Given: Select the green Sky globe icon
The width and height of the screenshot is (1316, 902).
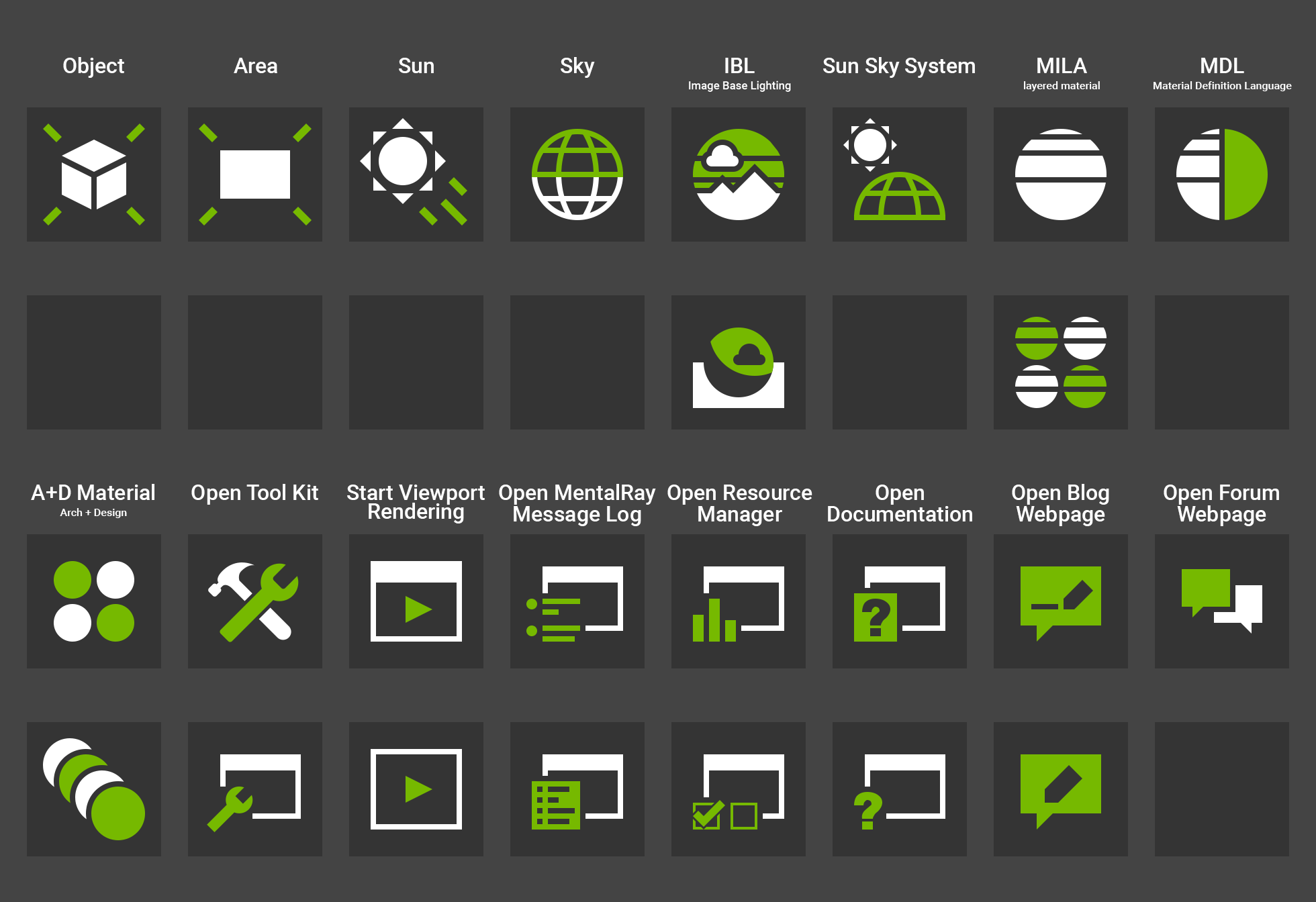Looking at the screenshot, I should pos(577,174).
